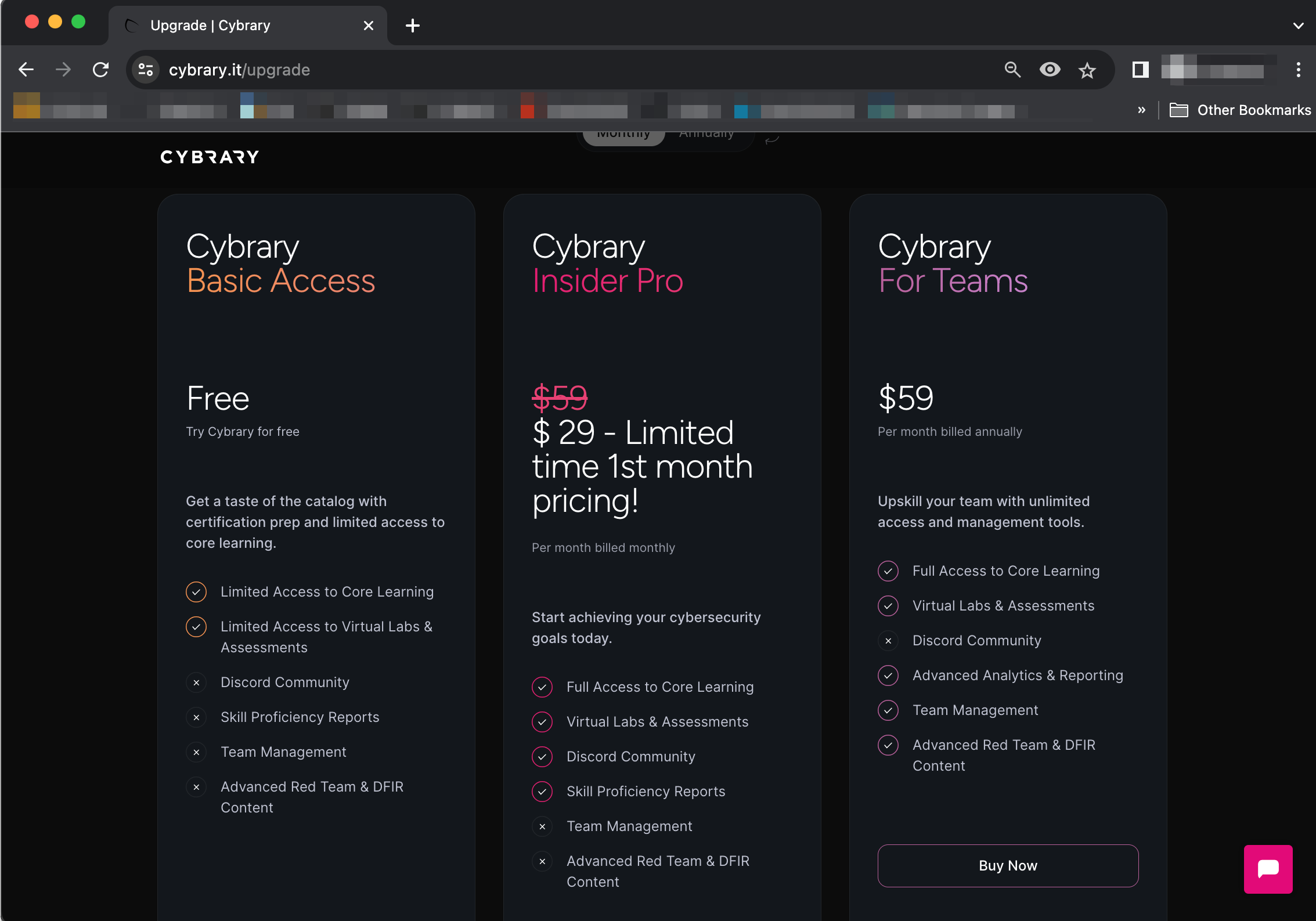
Task: Click the For Teams Advanced Red Team check icon
Action: [888, 745]
